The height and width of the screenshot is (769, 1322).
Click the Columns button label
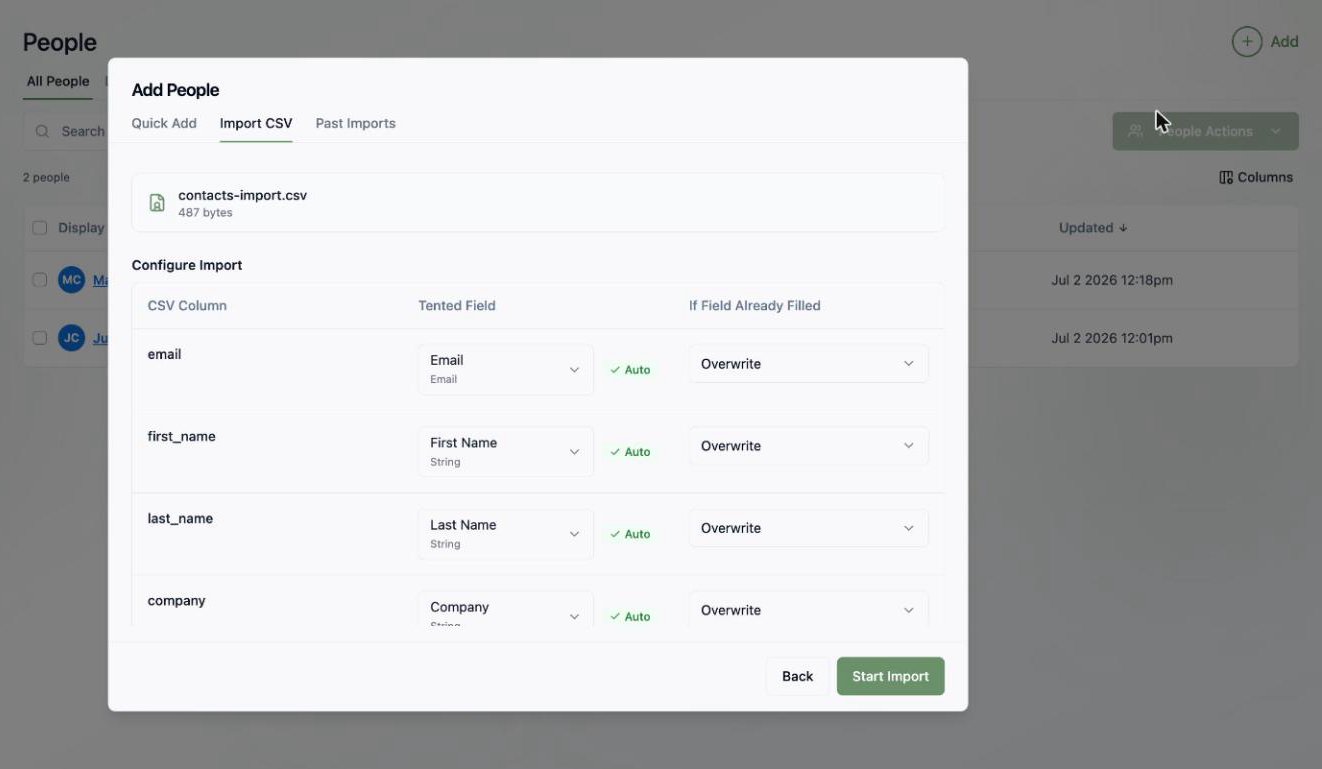pyautogui.click(x=1265, y=177)
